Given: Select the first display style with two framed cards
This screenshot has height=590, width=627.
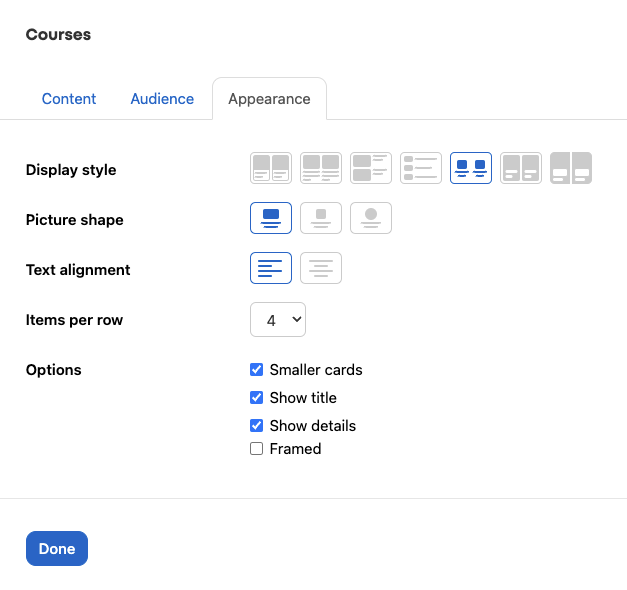Looking at the screenshot, I should pyautogui.click(x=271, y=168).
